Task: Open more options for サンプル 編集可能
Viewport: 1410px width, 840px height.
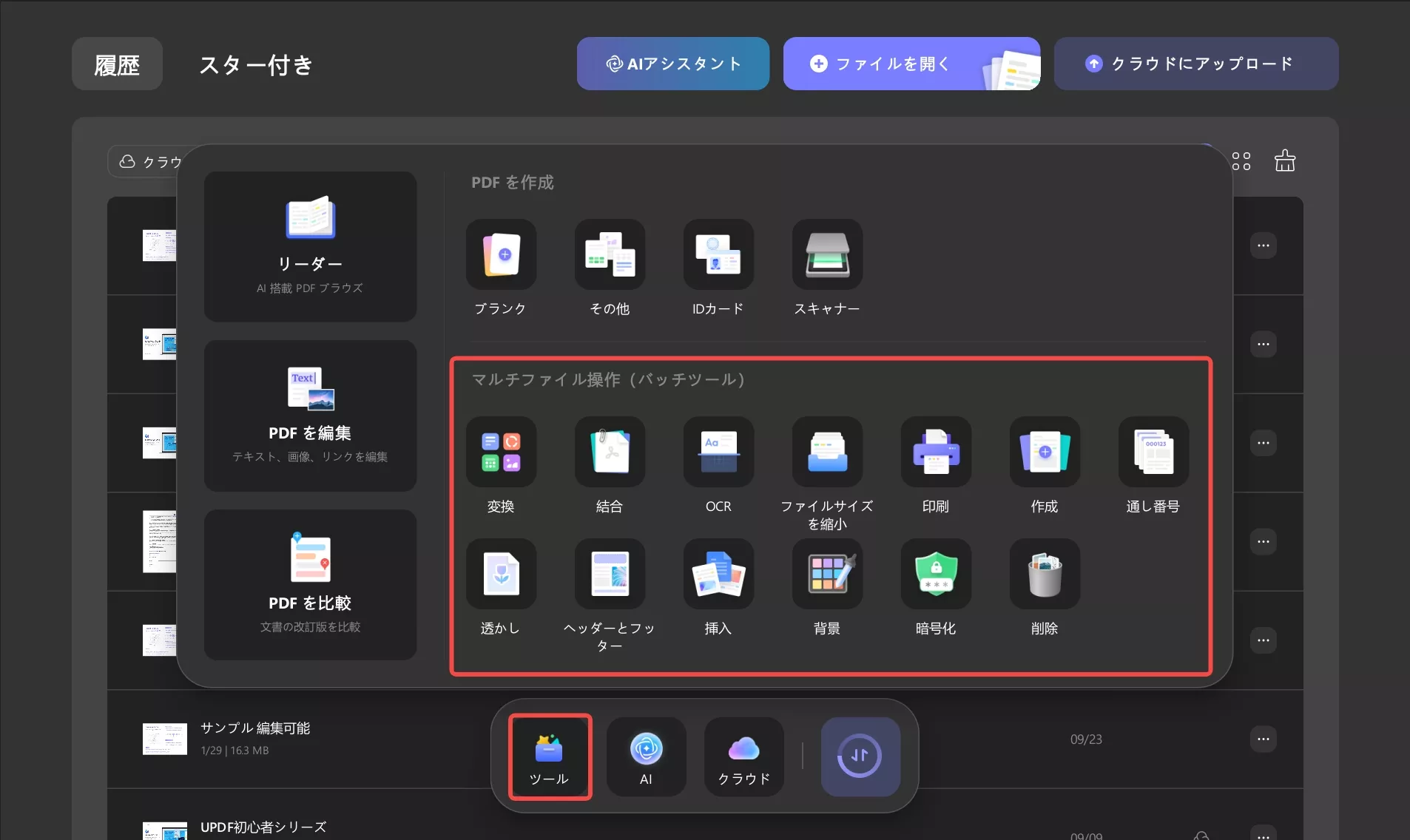Action: tap(1263, 739)
